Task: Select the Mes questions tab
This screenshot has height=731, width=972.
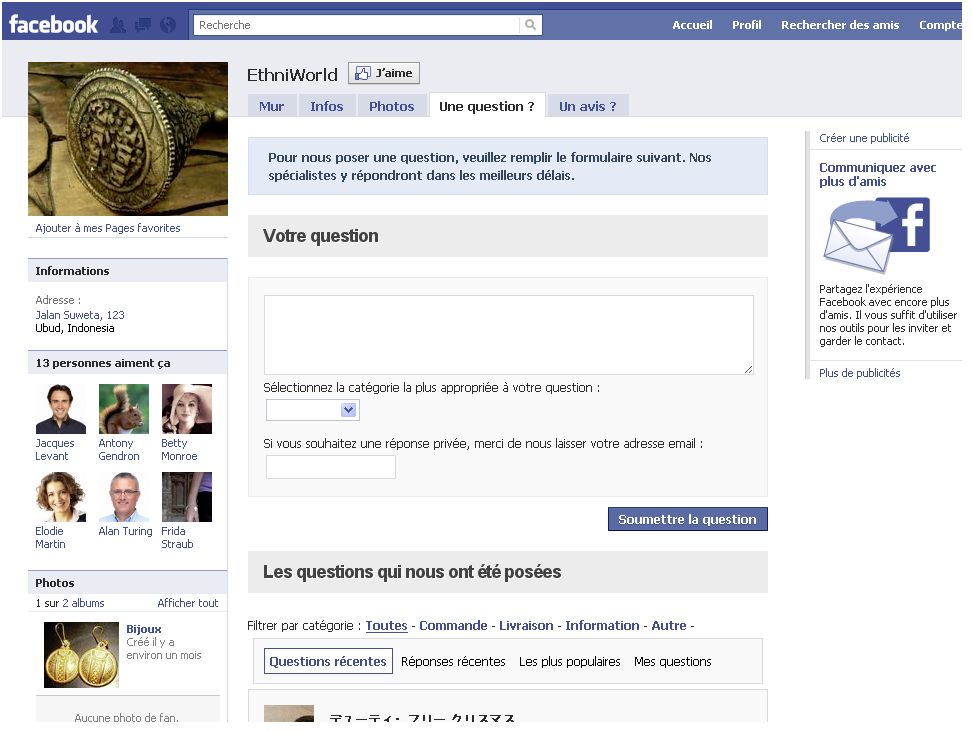Action: (x=673, y=662)
